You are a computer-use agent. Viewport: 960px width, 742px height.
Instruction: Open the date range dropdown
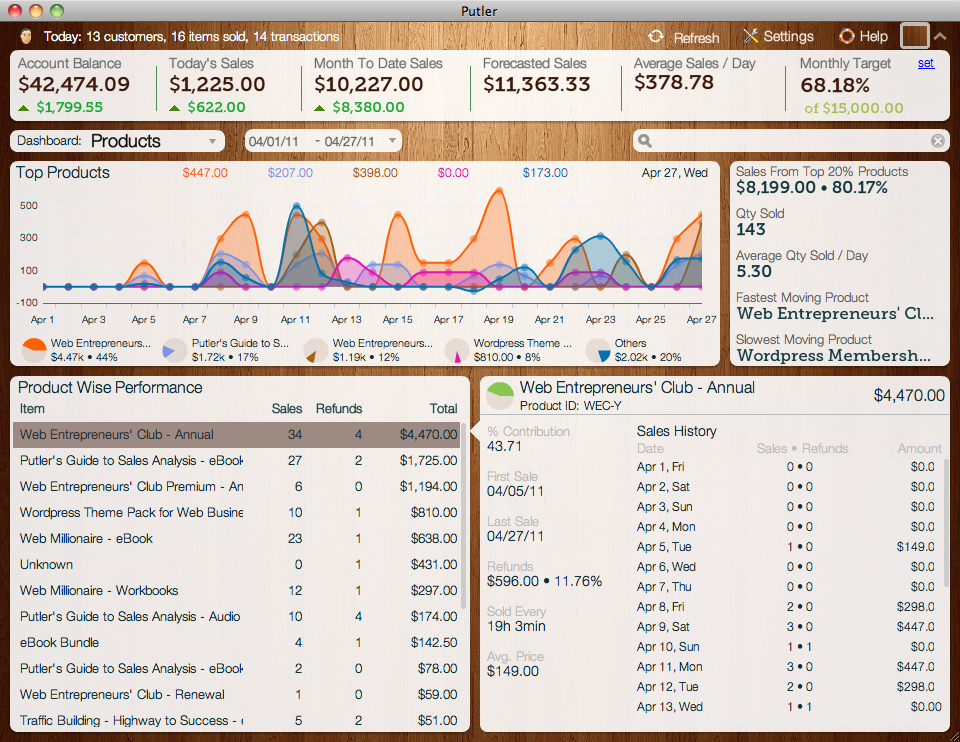322,141
